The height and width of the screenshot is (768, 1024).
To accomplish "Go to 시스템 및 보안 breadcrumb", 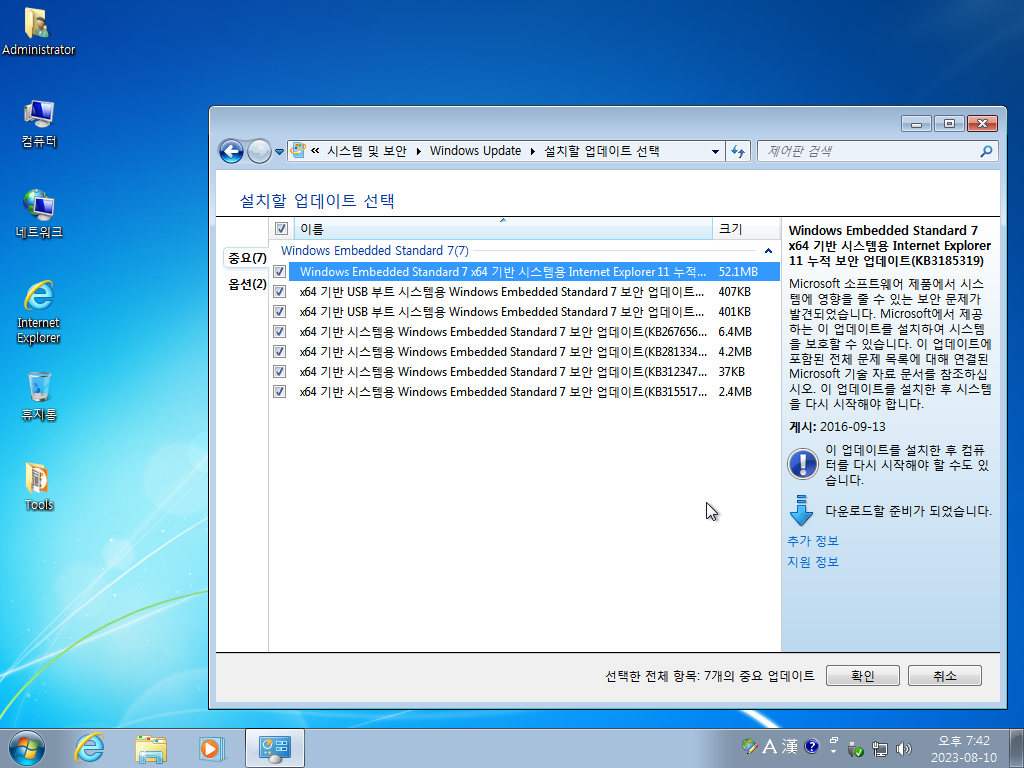I will 366,151.
